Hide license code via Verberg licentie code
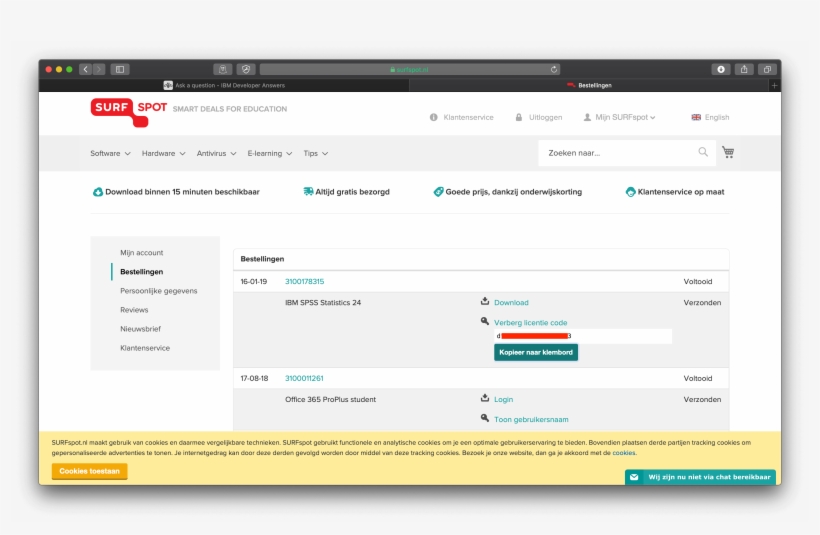820x535 pixels. (x=530, y=323)
